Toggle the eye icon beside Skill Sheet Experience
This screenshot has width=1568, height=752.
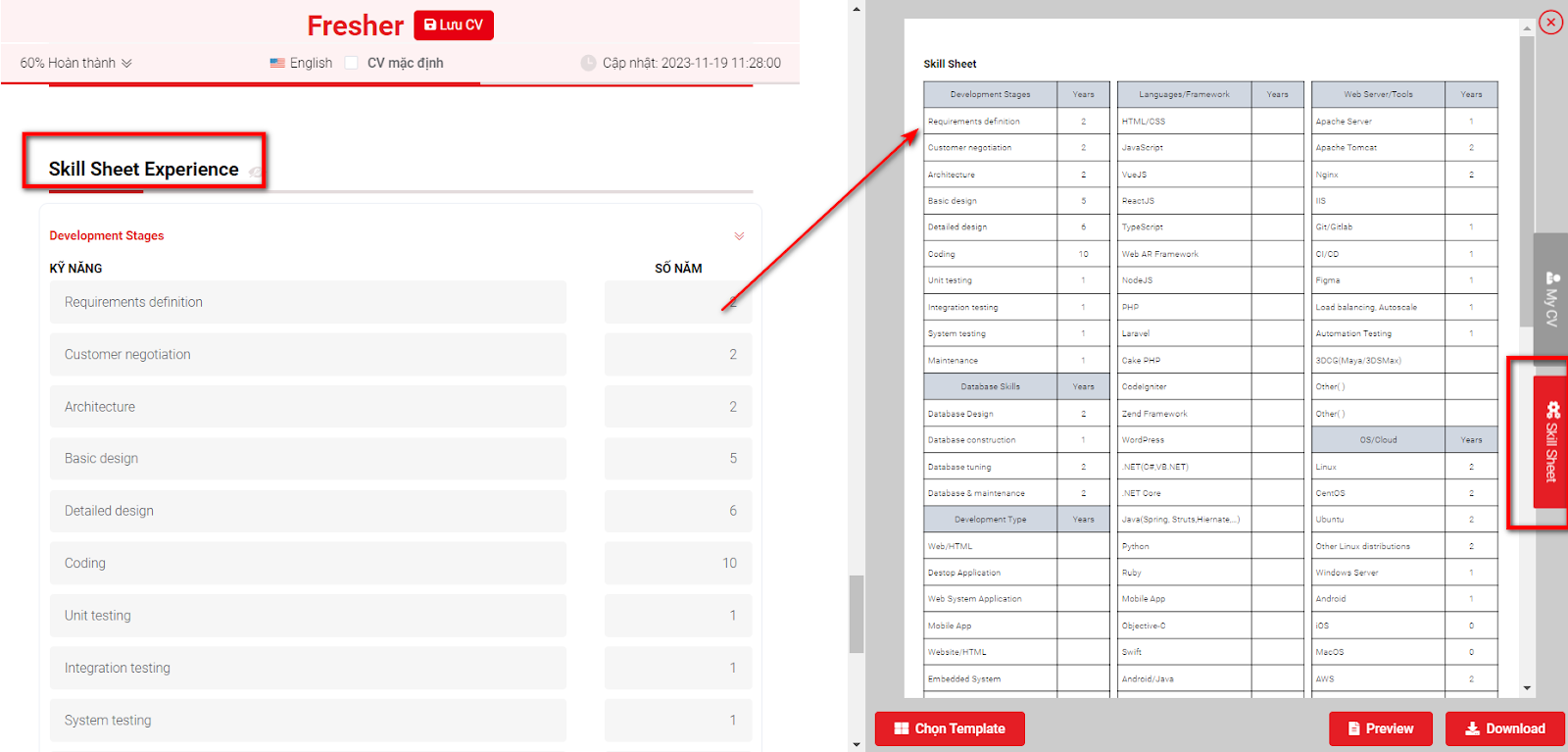(x=255, y=172)
